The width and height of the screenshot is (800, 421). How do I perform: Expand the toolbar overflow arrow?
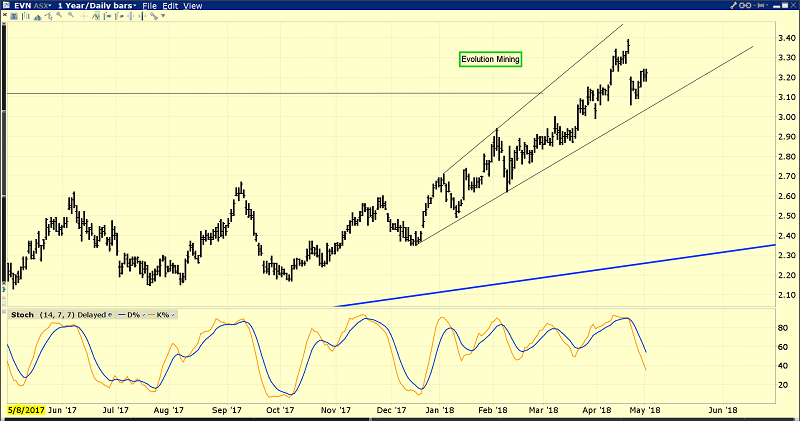[163, 16]
